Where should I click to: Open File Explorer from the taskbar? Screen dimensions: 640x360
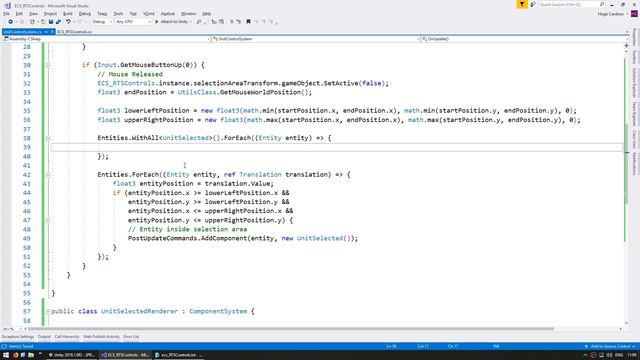[31, 355]
